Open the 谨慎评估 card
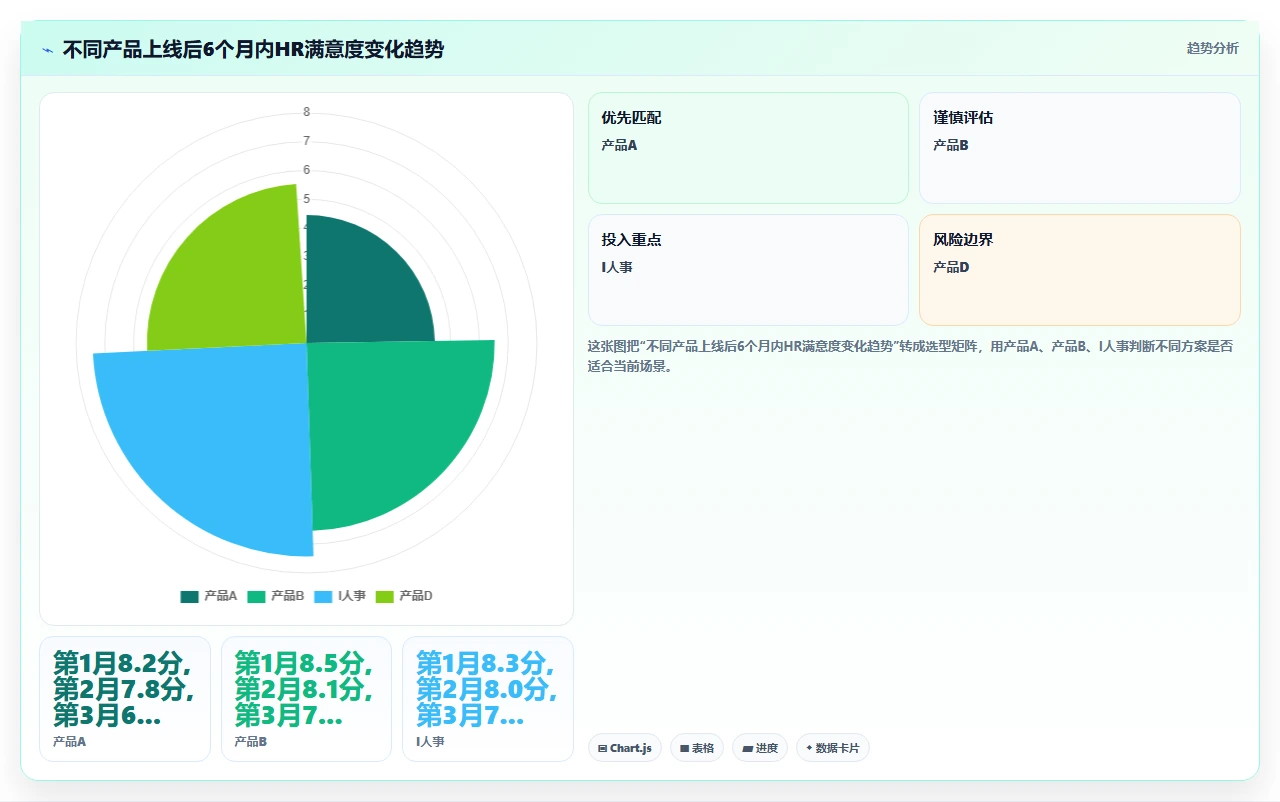1280x802 pixels. 1080,148
